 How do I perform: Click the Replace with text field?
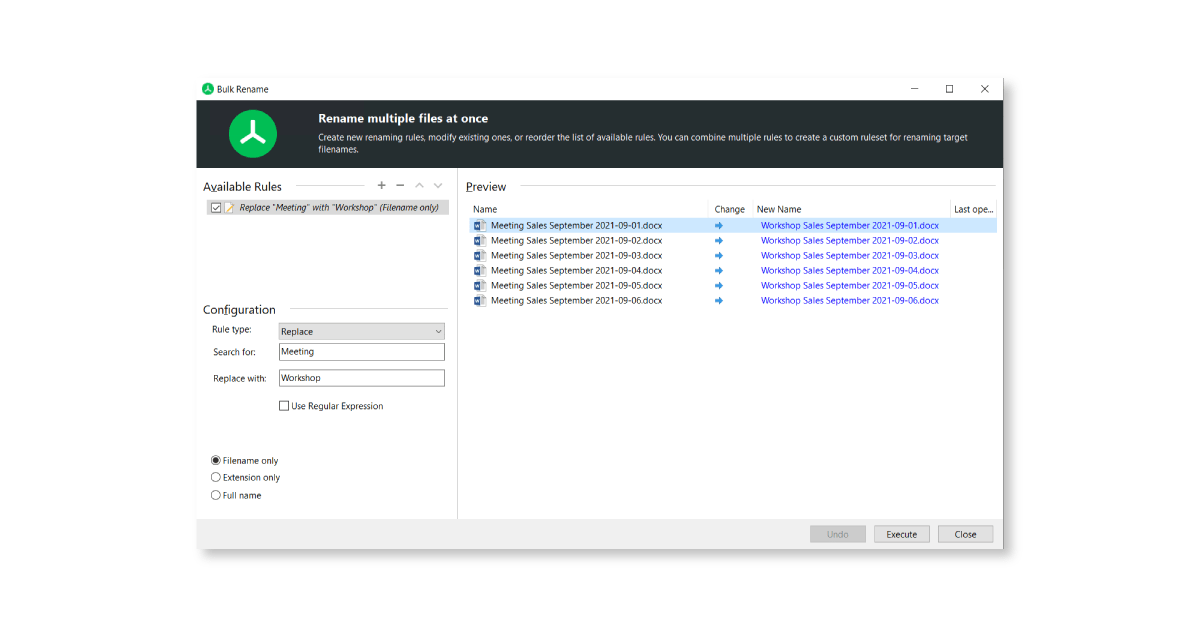(361, 378)
